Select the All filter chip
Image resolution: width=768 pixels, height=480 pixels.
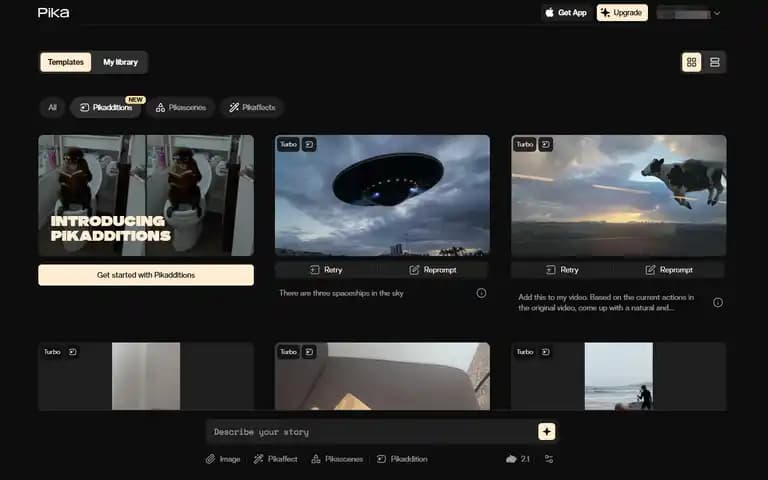coord(52,107)
